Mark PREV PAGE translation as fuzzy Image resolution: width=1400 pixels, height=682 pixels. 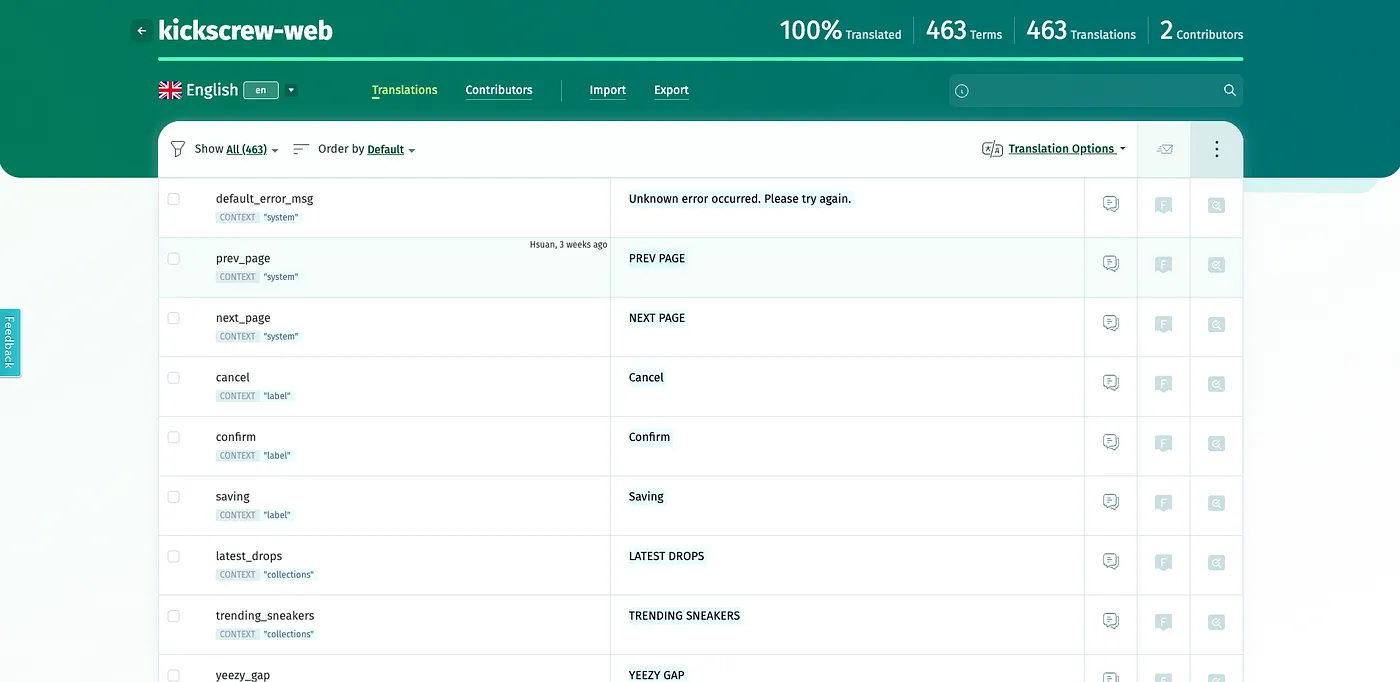1163,265
